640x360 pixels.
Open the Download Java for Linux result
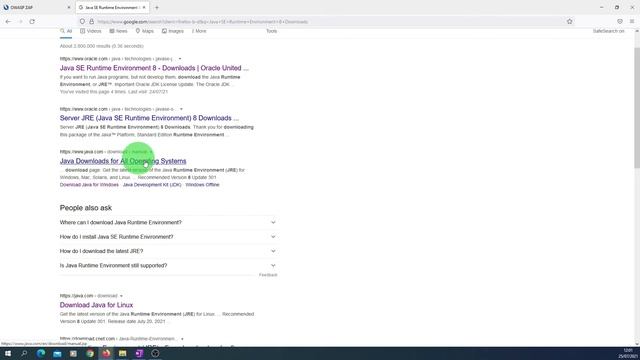coord(96,305)
